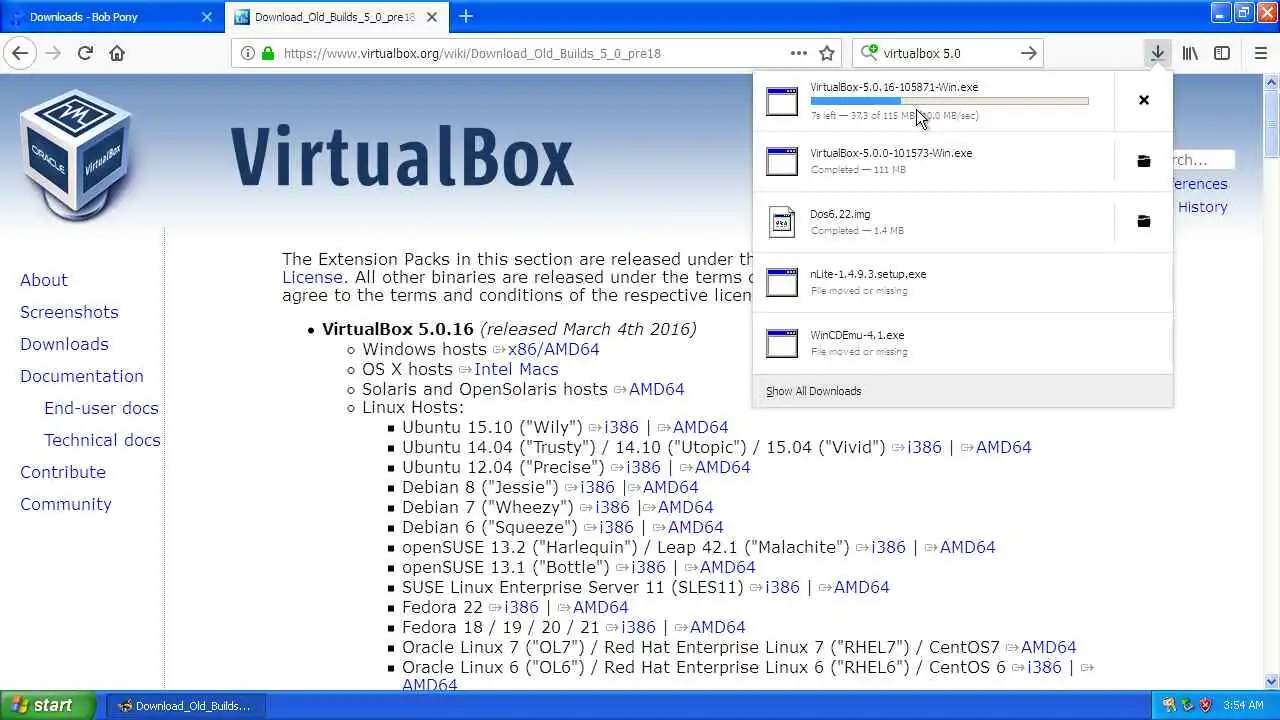
Task: Open the History link at top right
Action: click(1202, 207)
